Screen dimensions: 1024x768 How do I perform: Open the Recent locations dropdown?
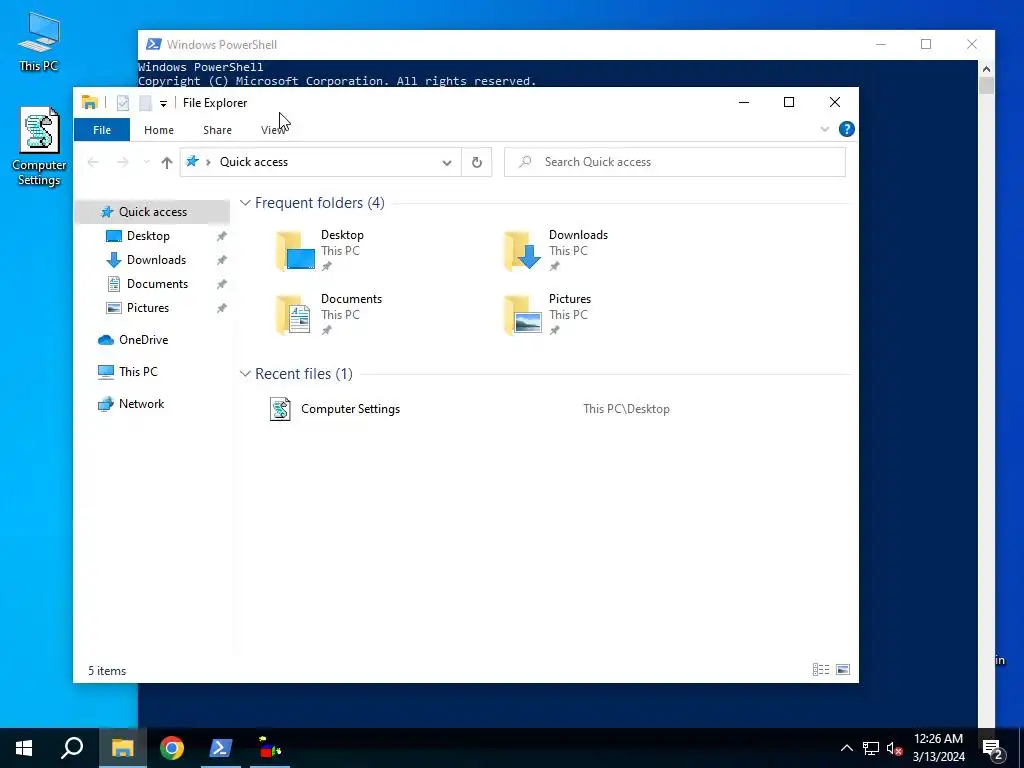(146, 162)
